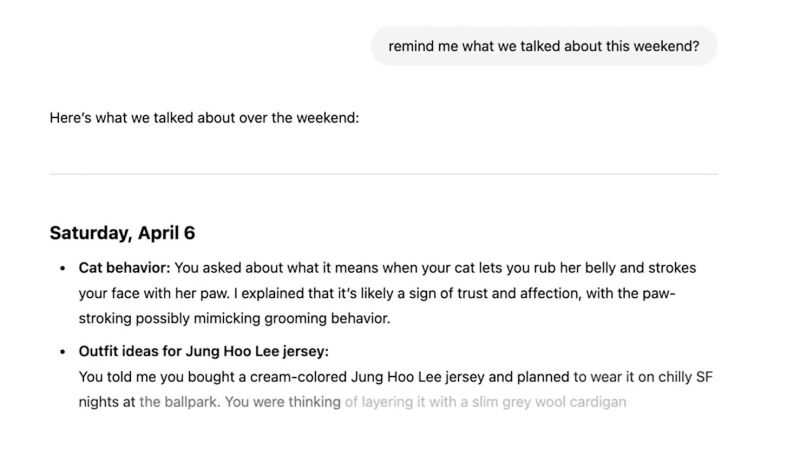Click the bullet dot beside Outfit ideas
Screen dimensions: 800x454
tap(62, 351)
